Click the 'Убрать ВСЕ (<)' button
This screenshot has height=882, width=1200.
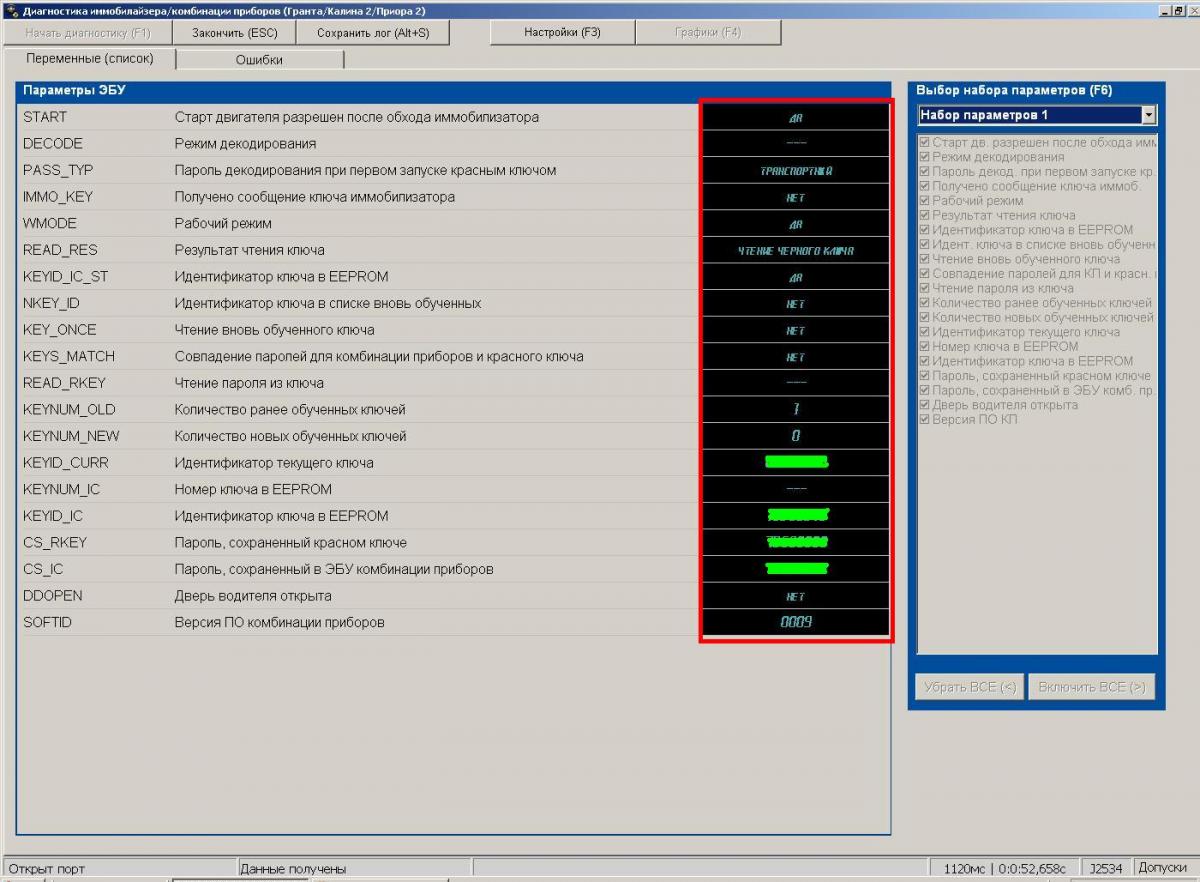[969, 687]
